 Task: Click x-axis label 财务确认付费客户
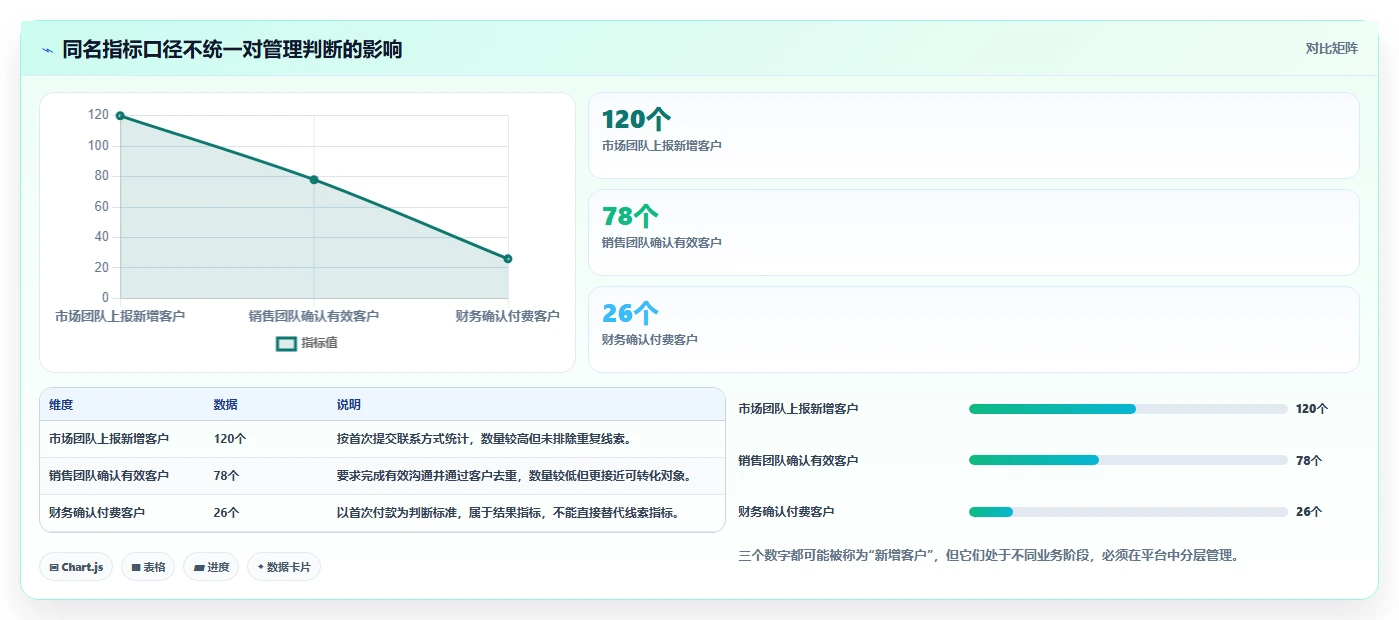[x=507, y=316]
